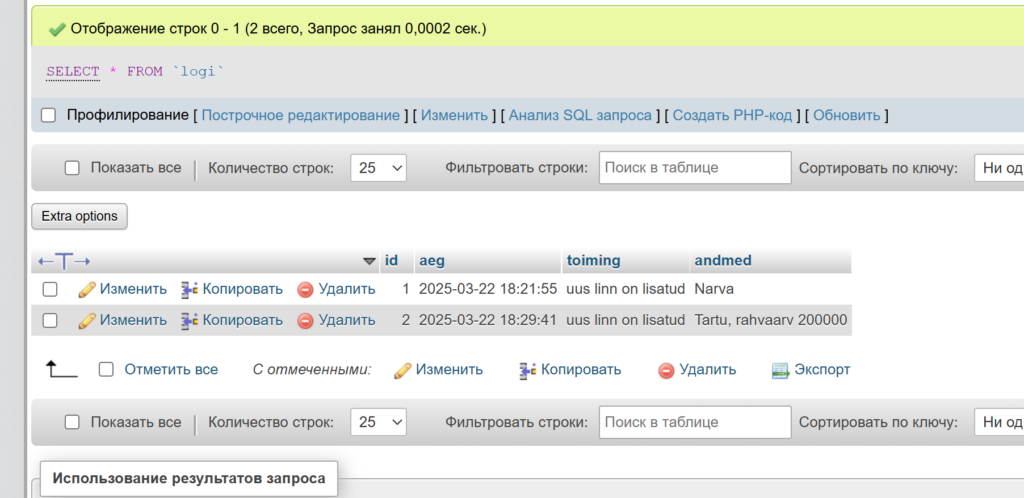
Task: Open the Анализ SQL запроса link
Action: pos(580,115)
